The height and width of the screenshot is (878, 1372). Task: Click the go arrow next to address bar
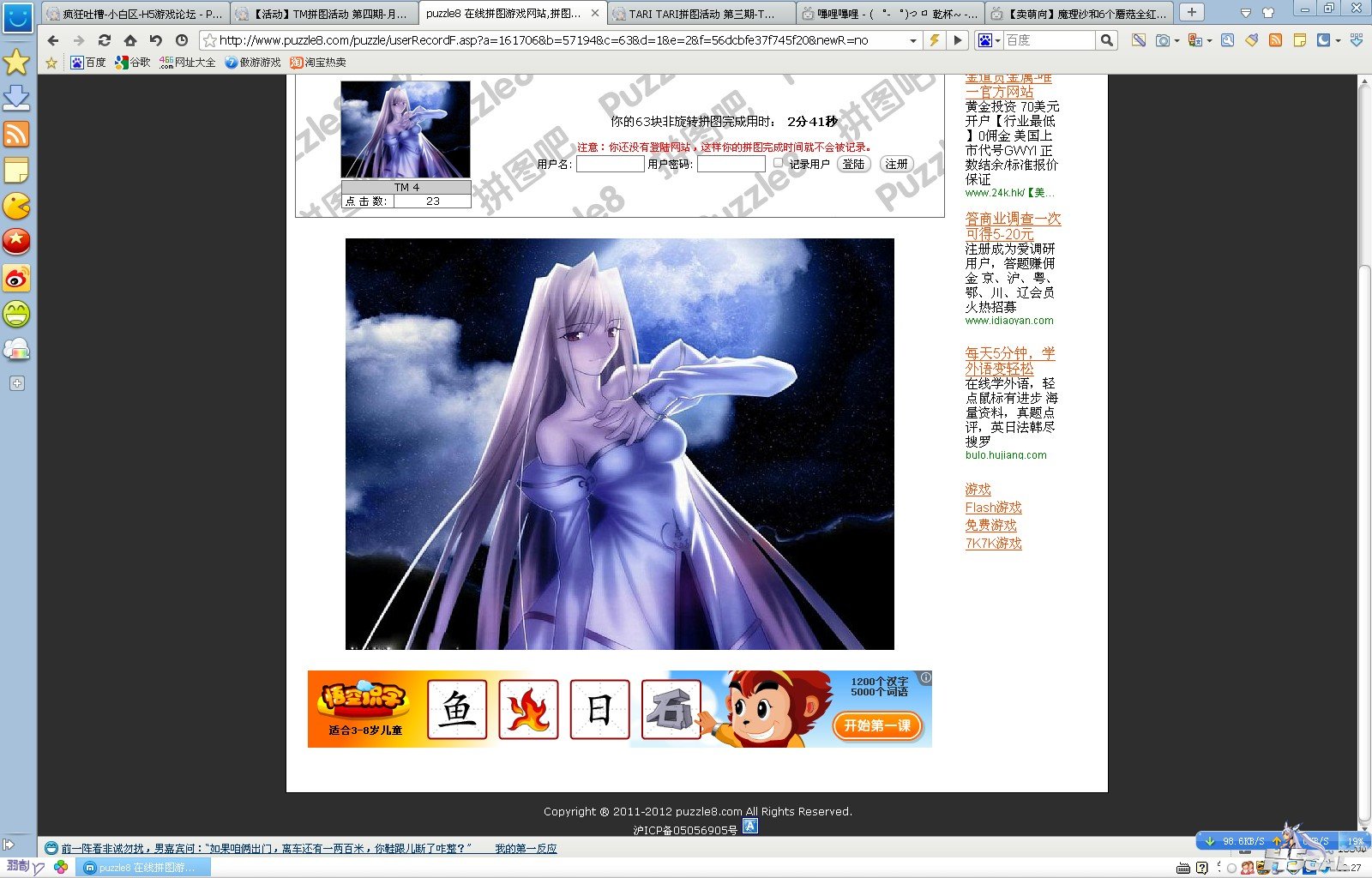(959, 40)
